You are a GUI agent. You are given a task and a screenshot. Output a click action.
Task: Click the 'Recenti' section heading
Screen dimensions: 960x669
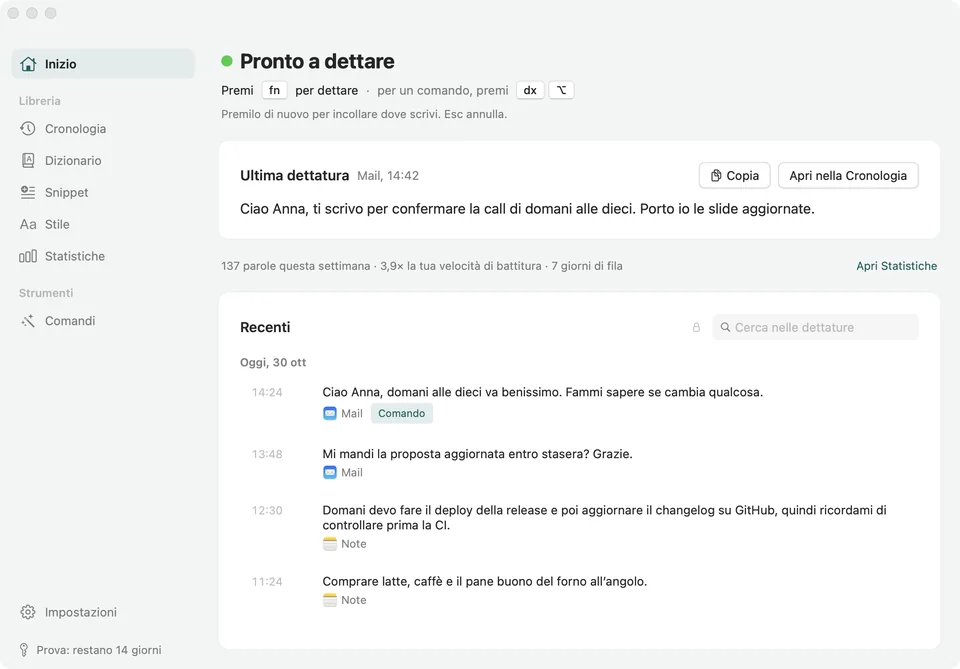(265, 327)
